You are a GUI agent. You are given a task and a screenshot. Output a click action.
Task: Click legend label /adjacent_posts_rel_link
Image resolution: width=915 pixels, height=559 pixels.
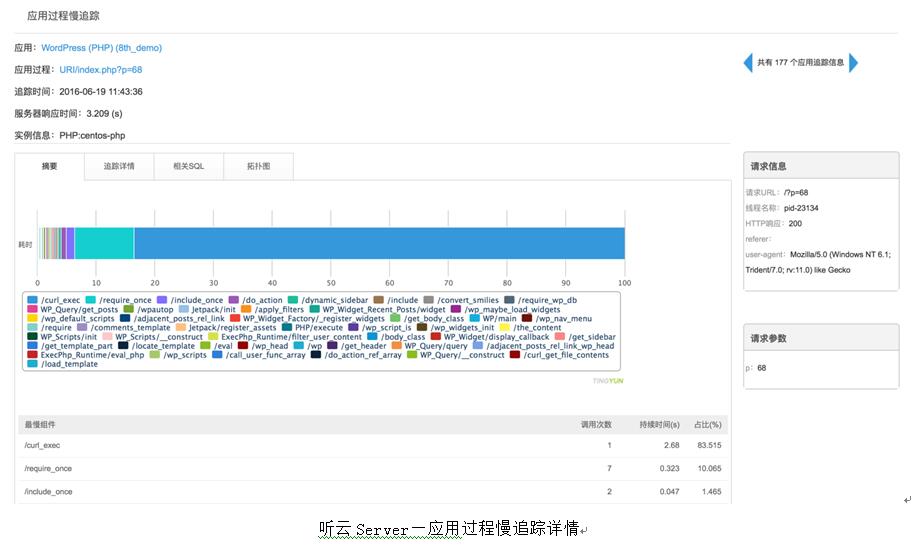179,319
